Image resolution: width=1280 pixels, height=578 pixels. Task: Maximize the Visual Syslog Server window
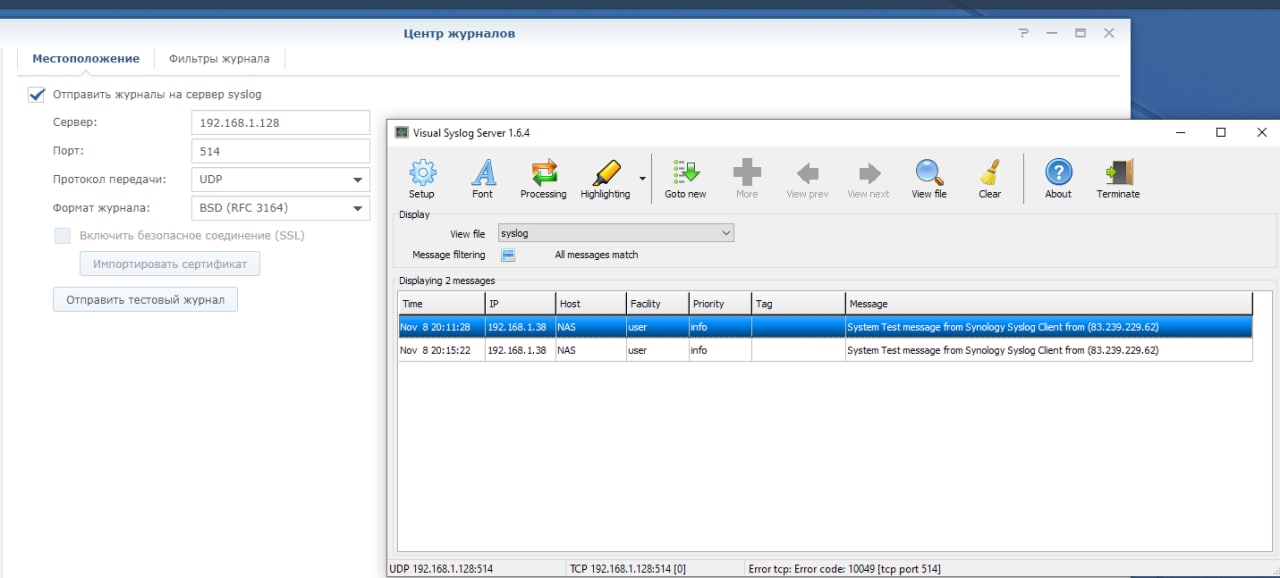click(x=1221, y=132)
